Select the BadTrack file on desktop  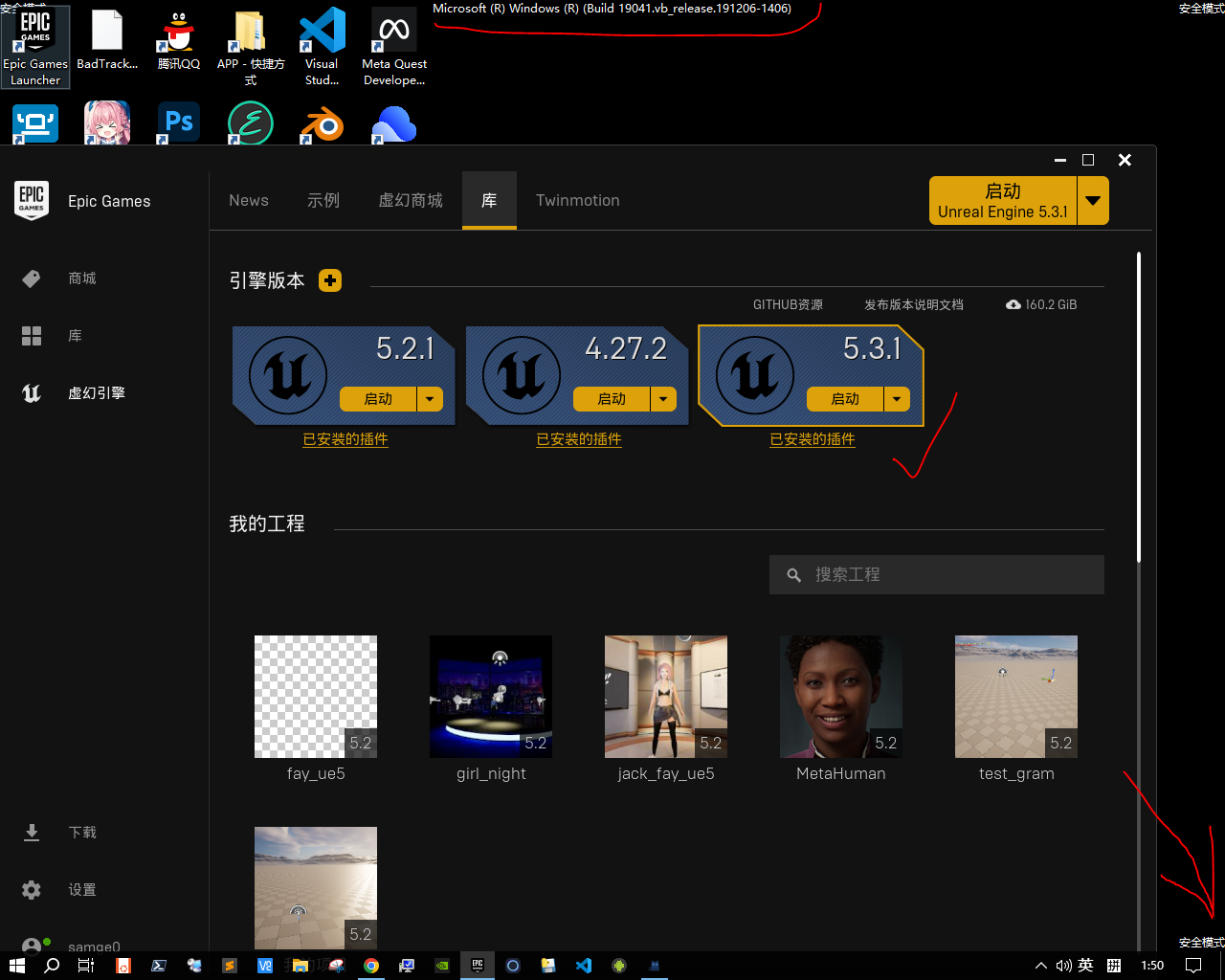pos(107,41)
